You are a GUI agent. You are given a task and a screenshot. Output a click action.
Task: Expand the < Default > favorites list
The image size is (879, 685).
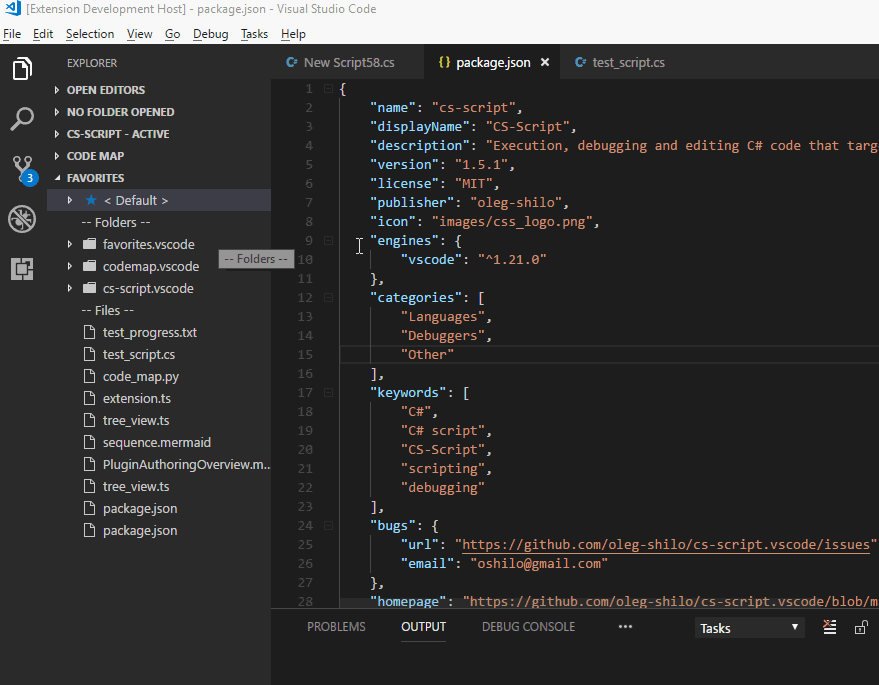pyautogui.click(x=70, y=200)
